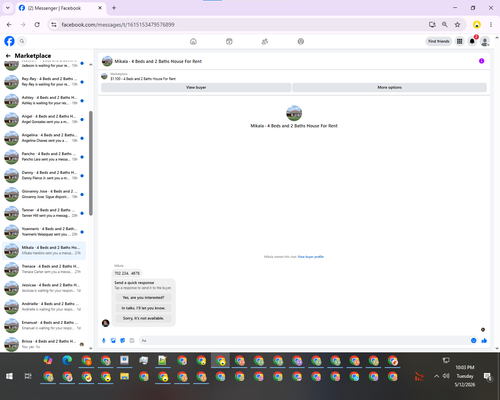Screen dimensions: 500x400
Task: Open the Facebook menu grid icon
Action: (460, 41)
